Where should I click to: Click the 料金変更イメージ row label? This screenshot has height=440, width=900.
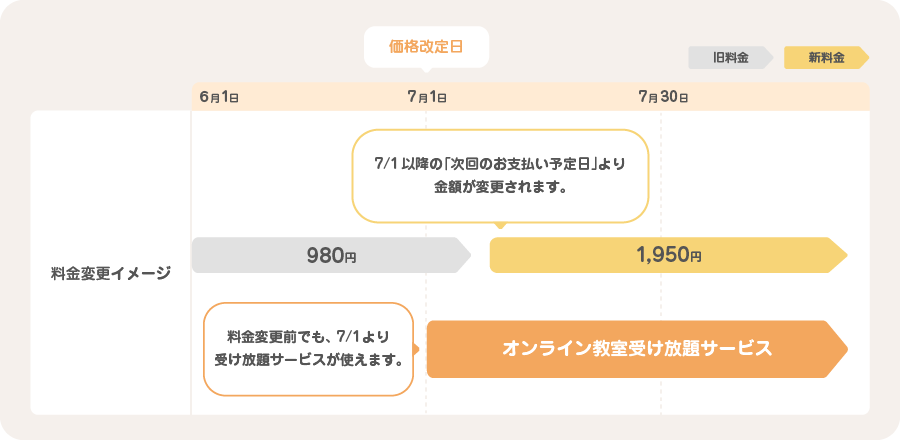[111, 273]
